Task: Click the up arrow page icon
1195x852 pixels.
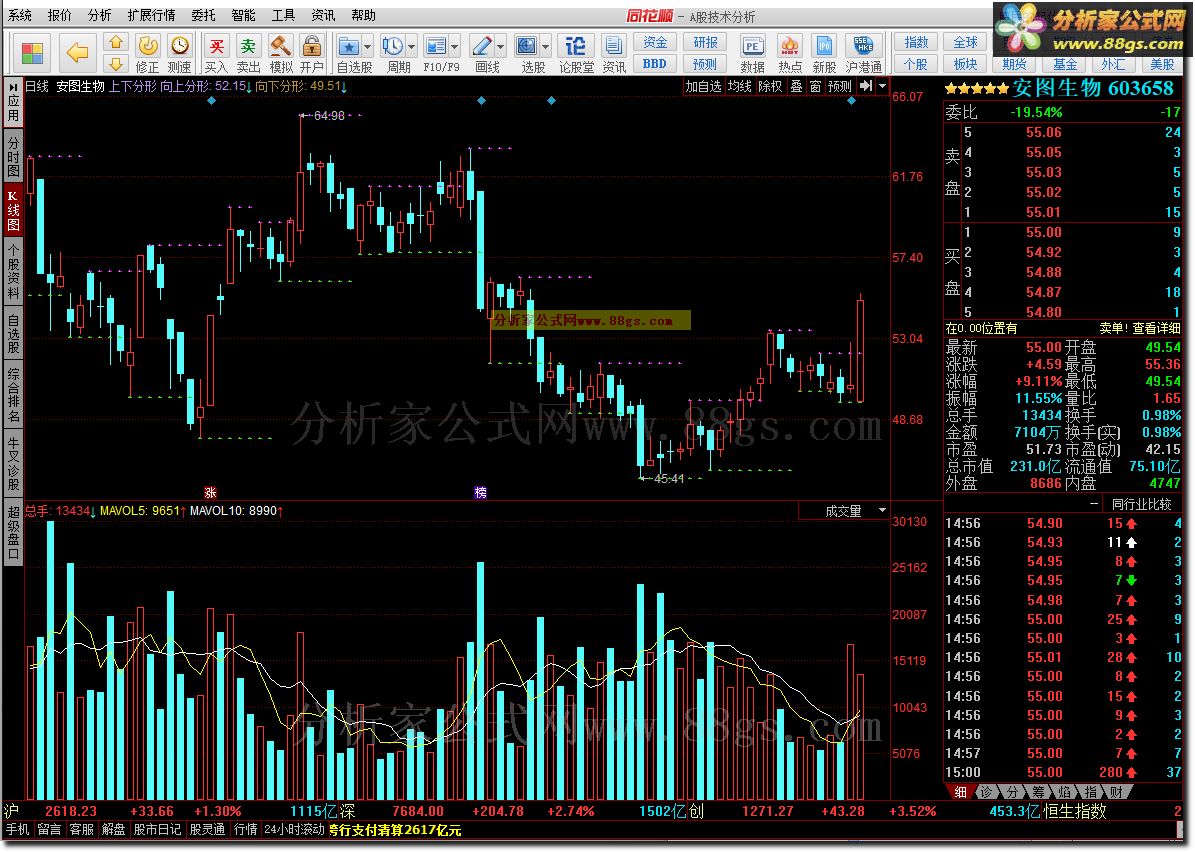Action: point(116,42)
